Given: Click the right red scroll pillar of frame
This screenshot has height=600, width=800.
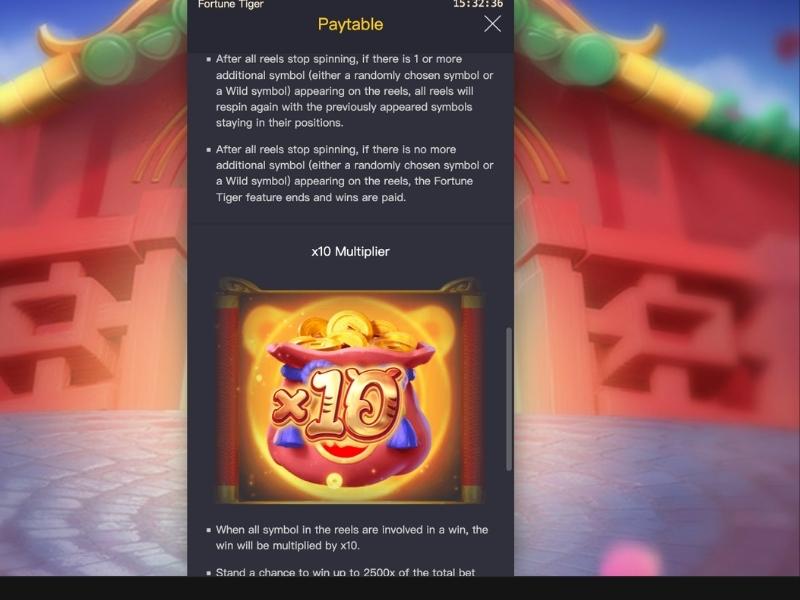Looking at the screenshot, I should pyautogui.click(x=472, y=393).
